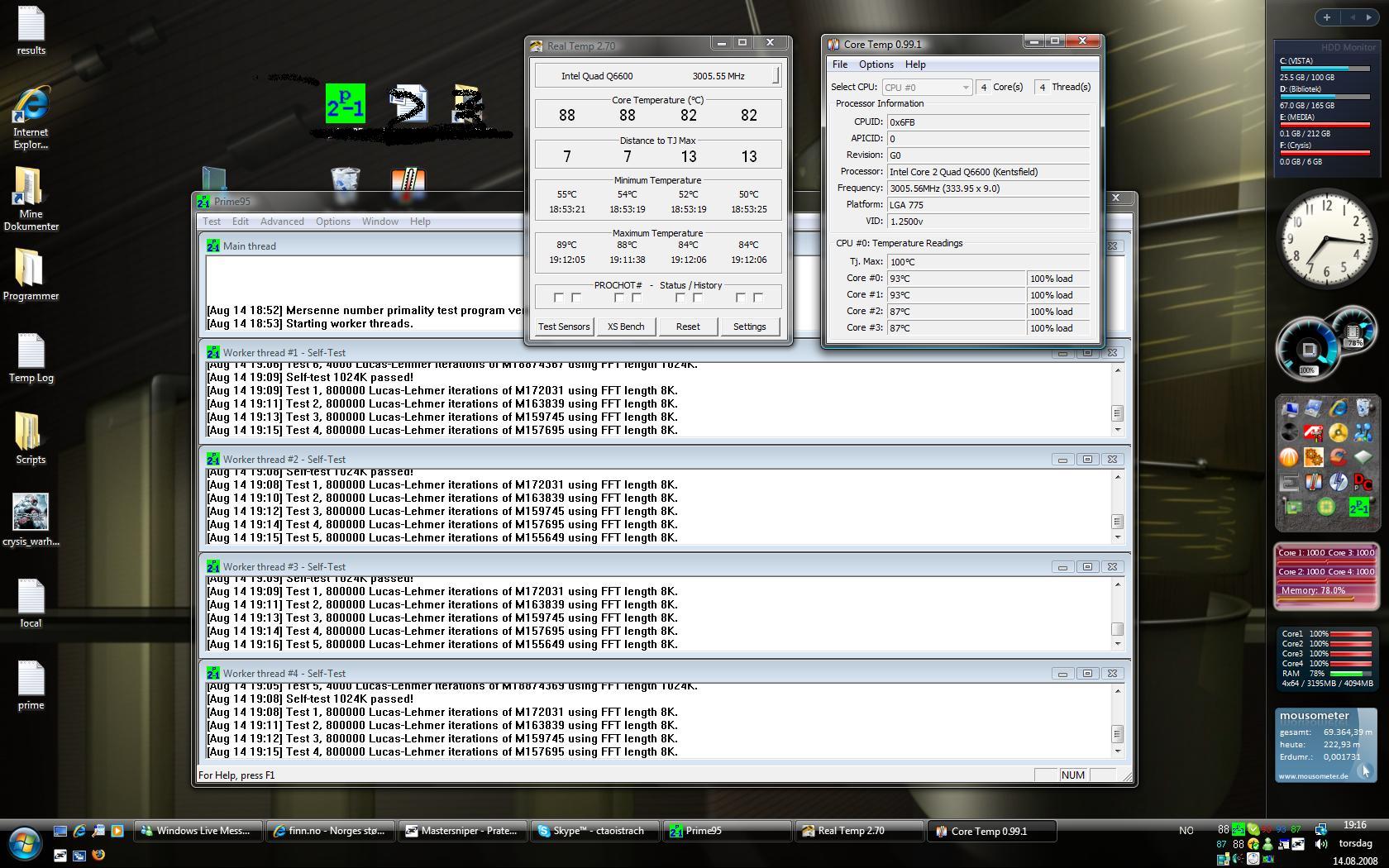Open the Test menu in Prime95

click(x=212, y=222)
